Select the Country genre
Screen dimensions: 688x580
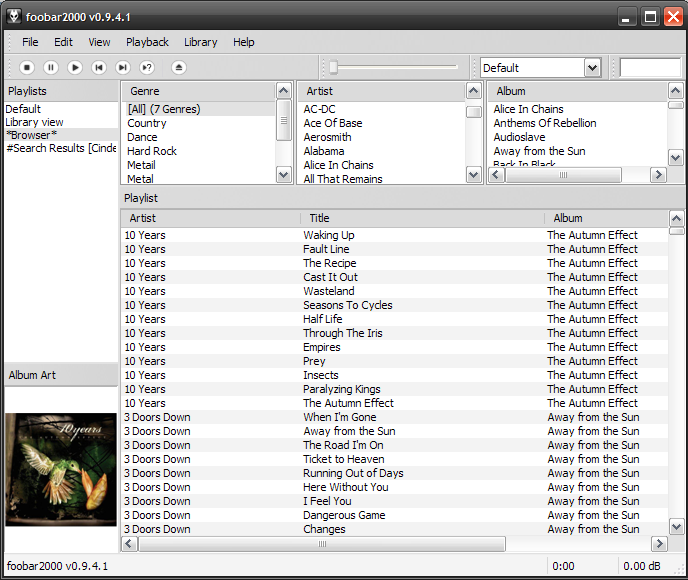(x=199, y=123)
